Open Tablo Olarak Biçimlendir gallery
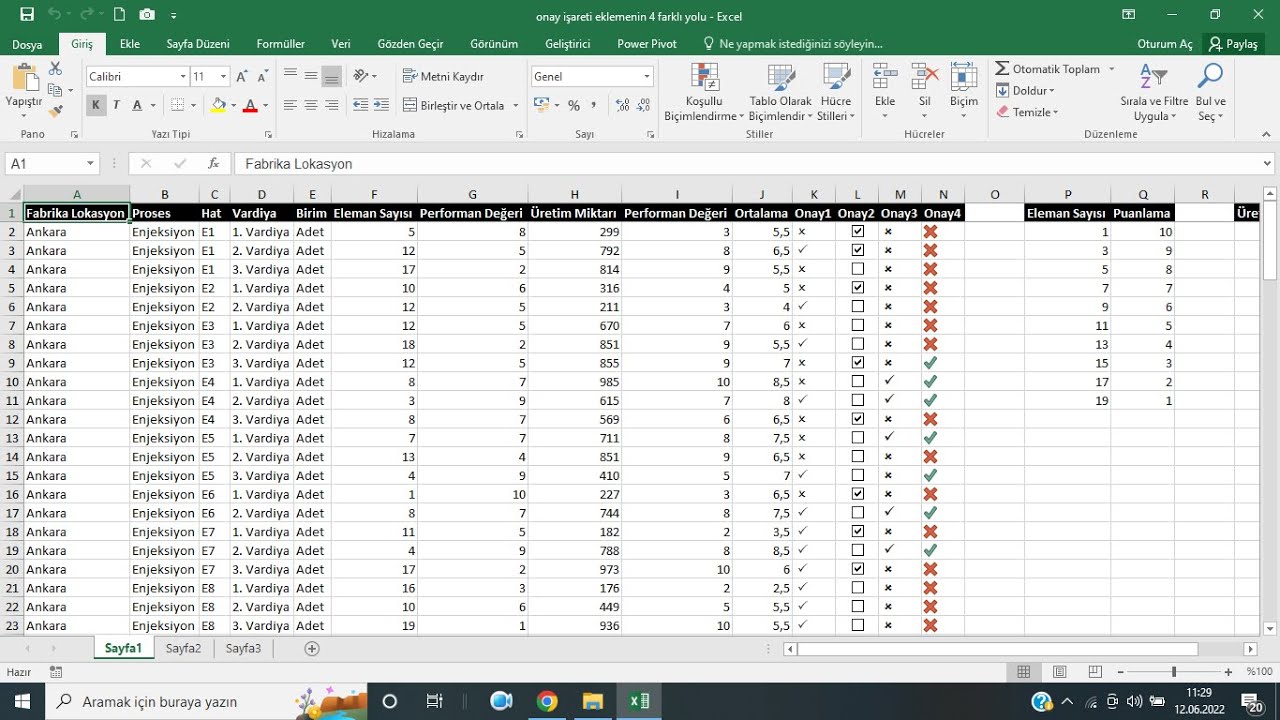The height and width of the screenshot is (720, 1280). pos(780,92)
